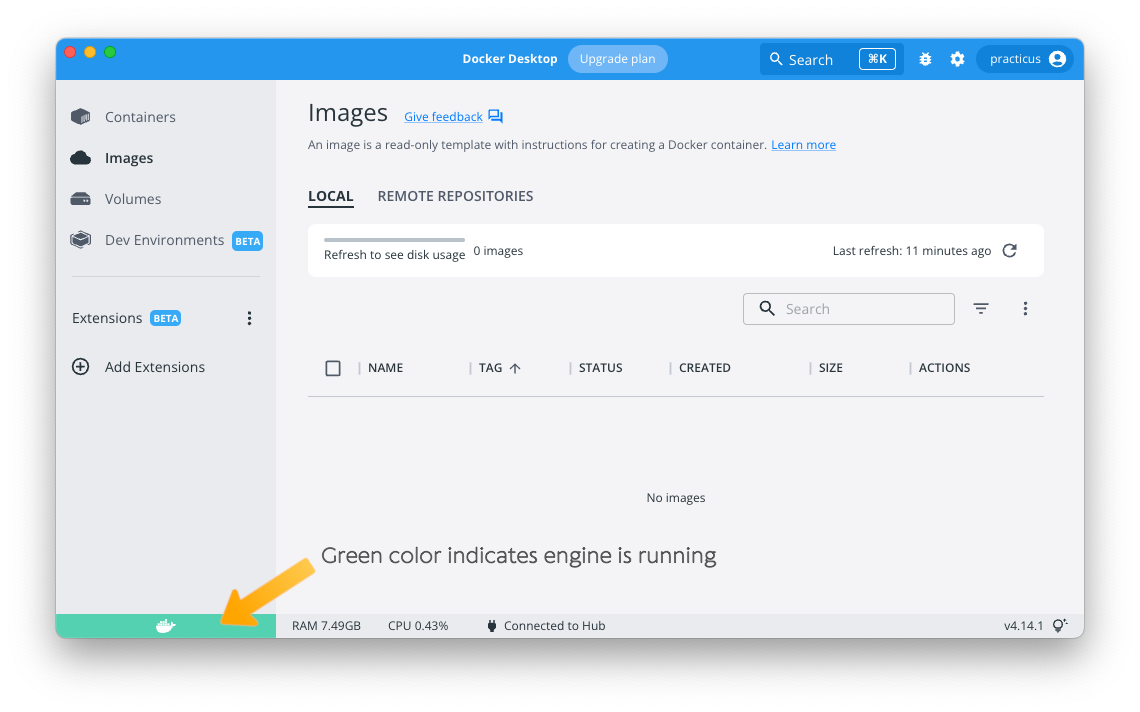This screenshot has height=712, width=1140.
Task: Toggle the select-all images checkbox
Action: click(x=333, y=368)
